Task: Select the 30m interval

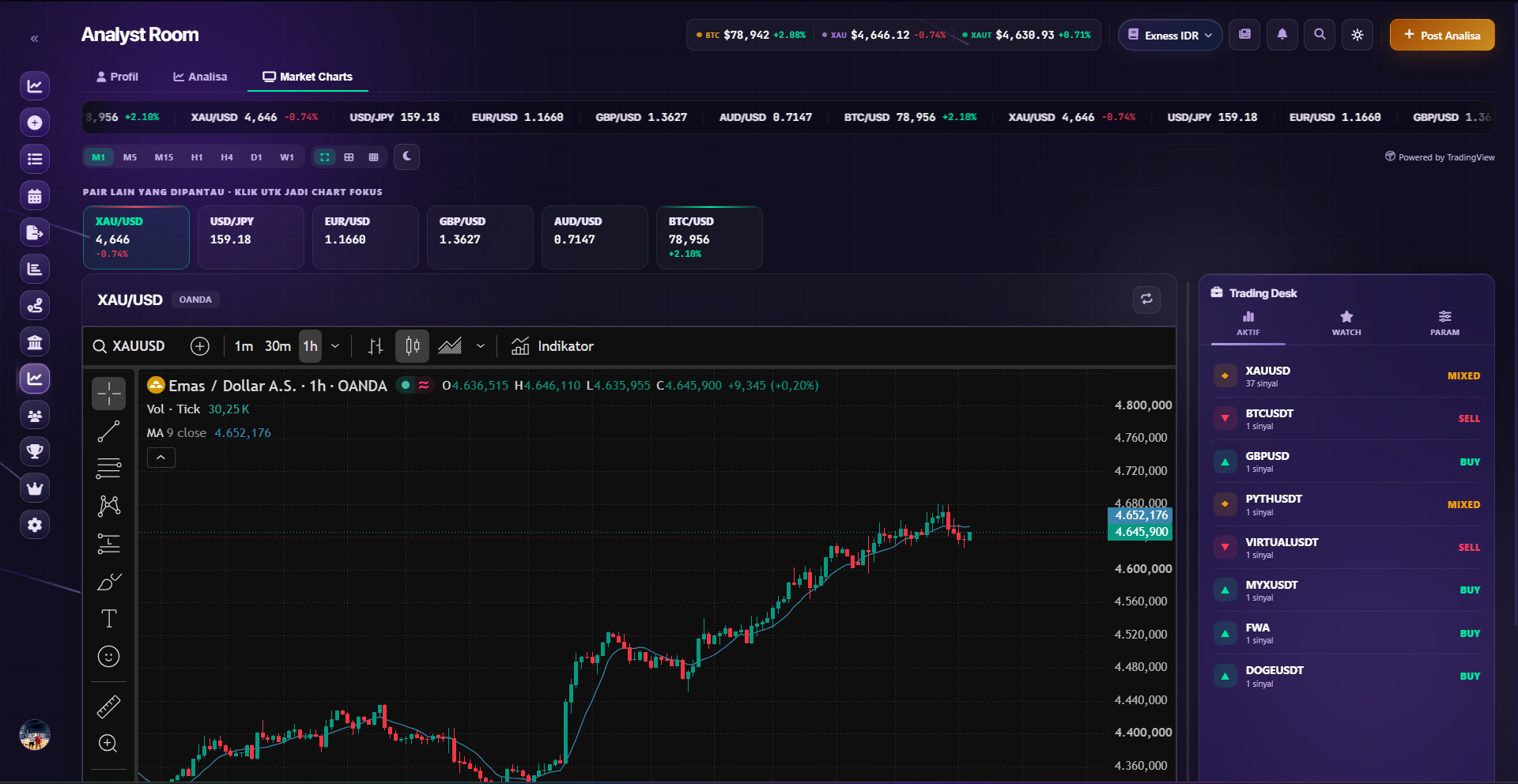Action: [278, 346]
